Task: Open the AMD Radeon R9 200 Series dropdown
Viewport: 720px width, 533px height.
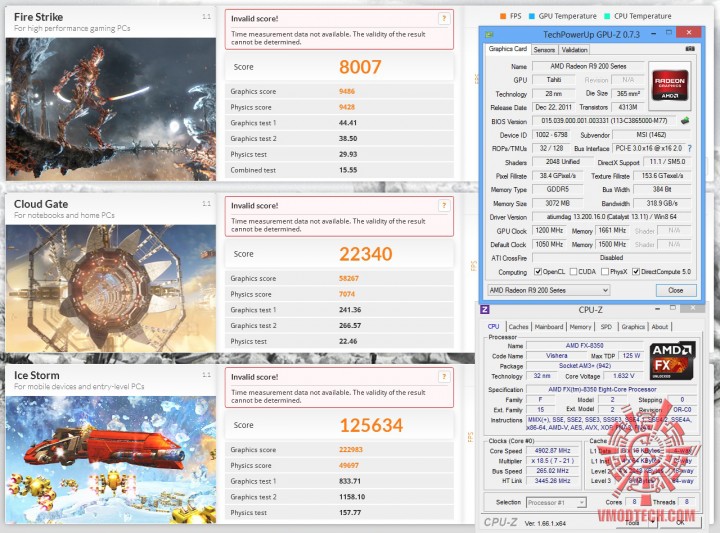Action: [x=549, y=290]
